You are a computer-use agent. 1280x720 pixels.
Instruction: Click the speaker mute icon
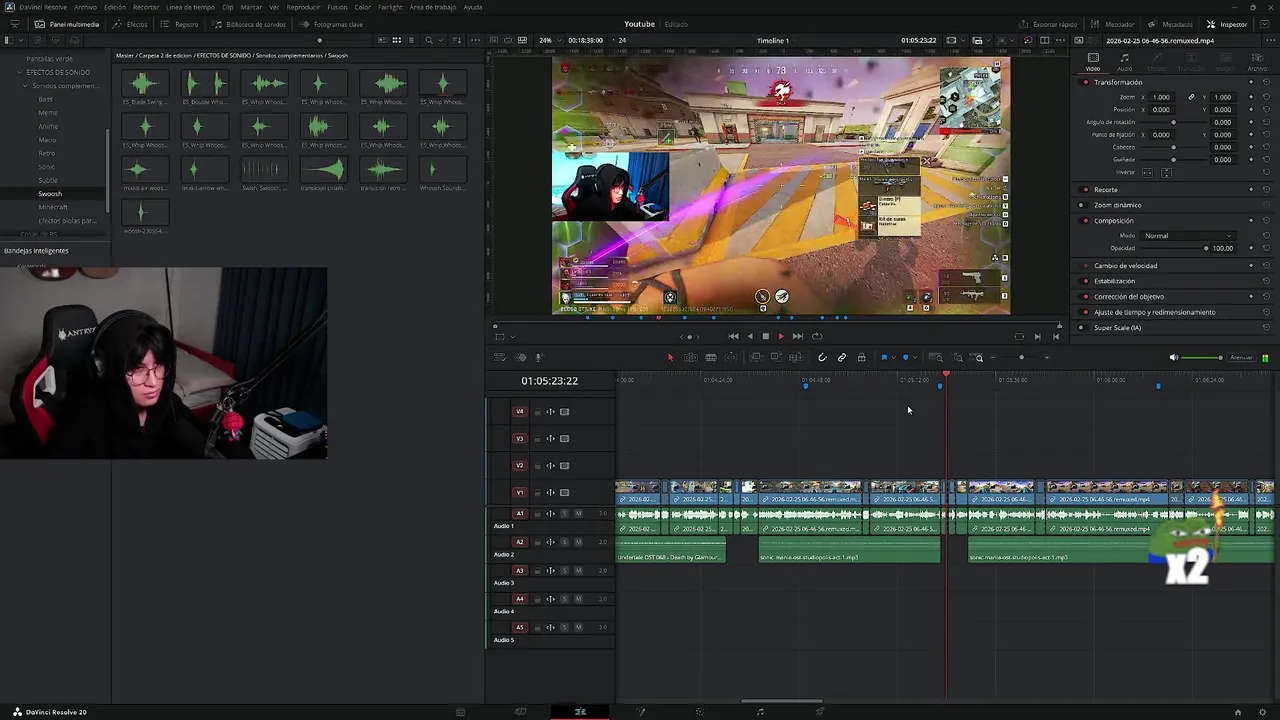(1174, 358)
